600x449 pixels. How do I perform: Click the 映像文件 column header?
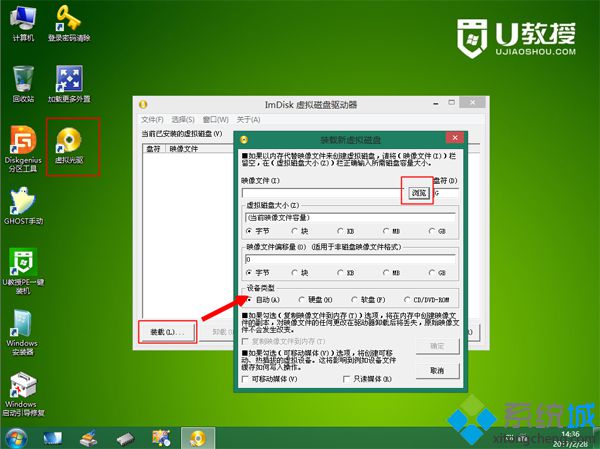point(199,149)
